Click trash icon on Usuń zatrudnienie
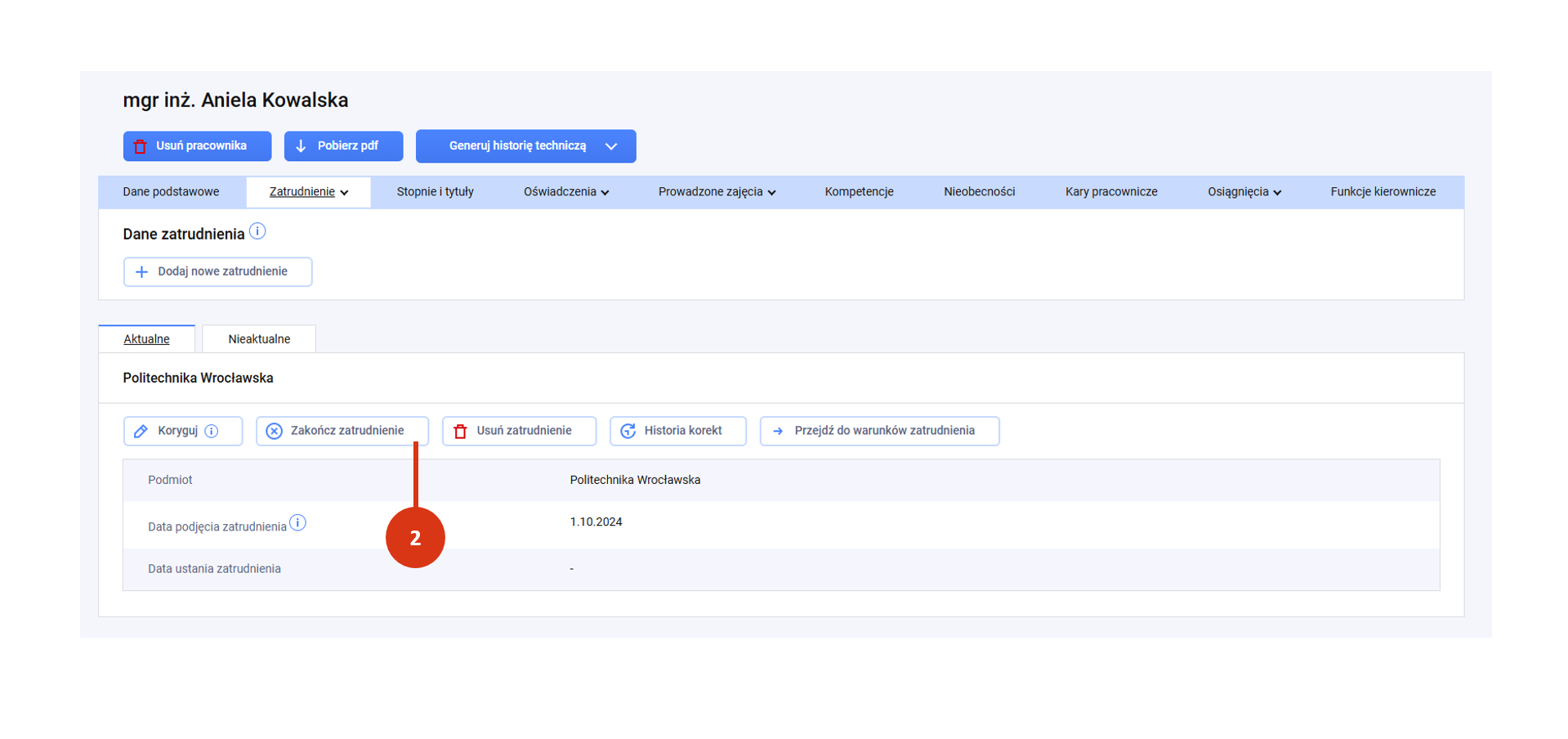 click(460, 431)
